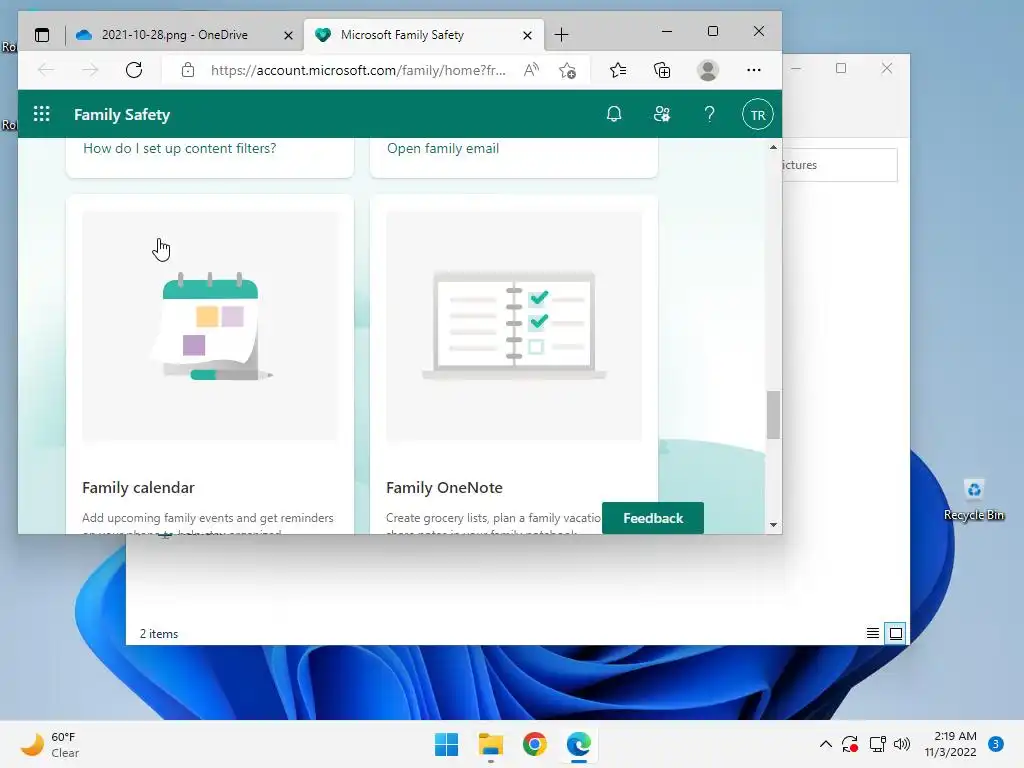This screenshot has height=768, width=1024.
Task: Open the Favorites list
Action: click(x=618, y=70)
